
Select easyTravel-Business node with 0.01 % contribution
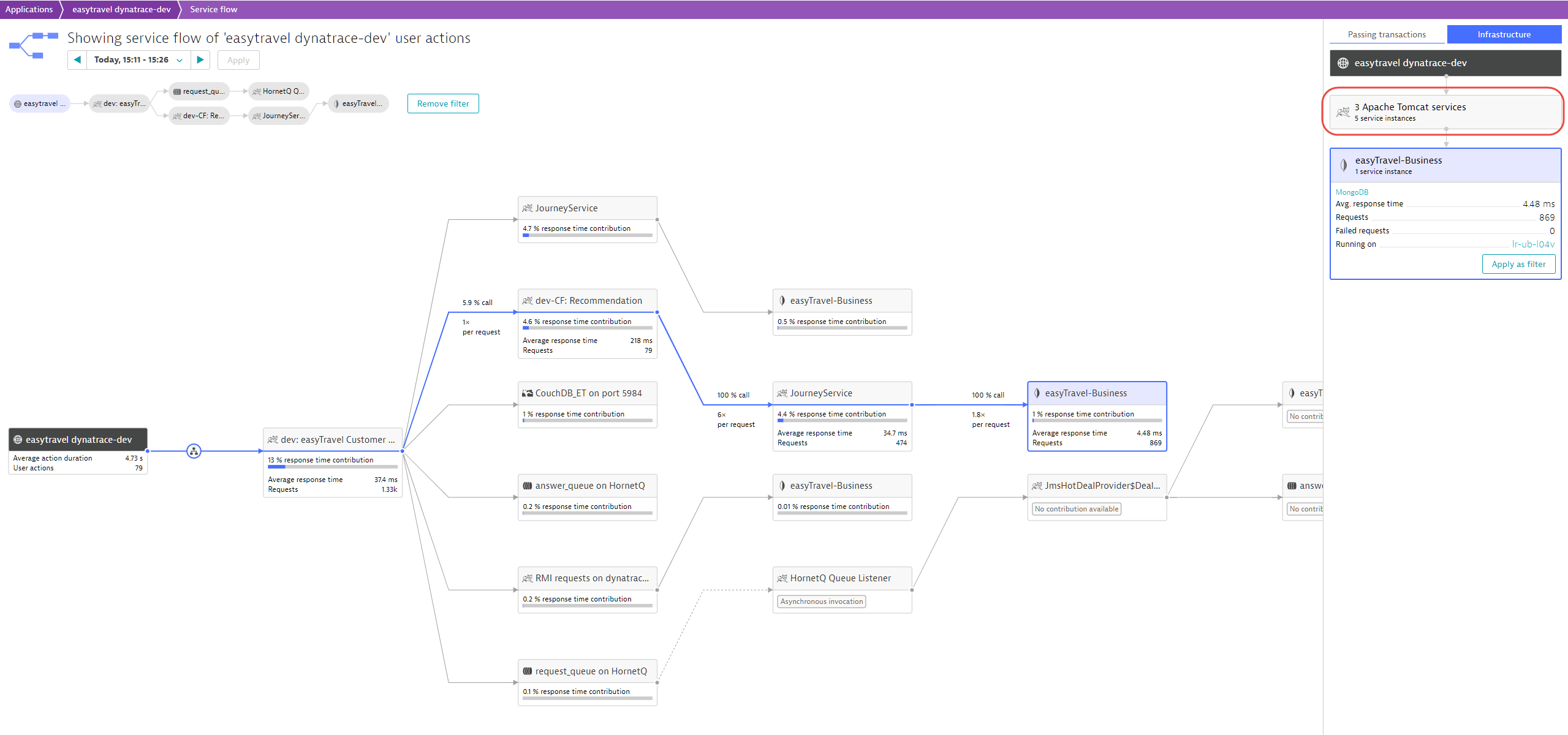tap(843, 497)
